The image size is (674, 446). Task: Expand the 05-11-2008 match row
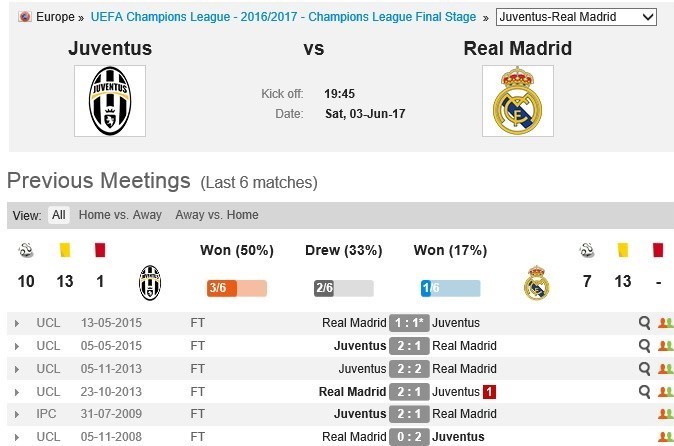[16, 437]
